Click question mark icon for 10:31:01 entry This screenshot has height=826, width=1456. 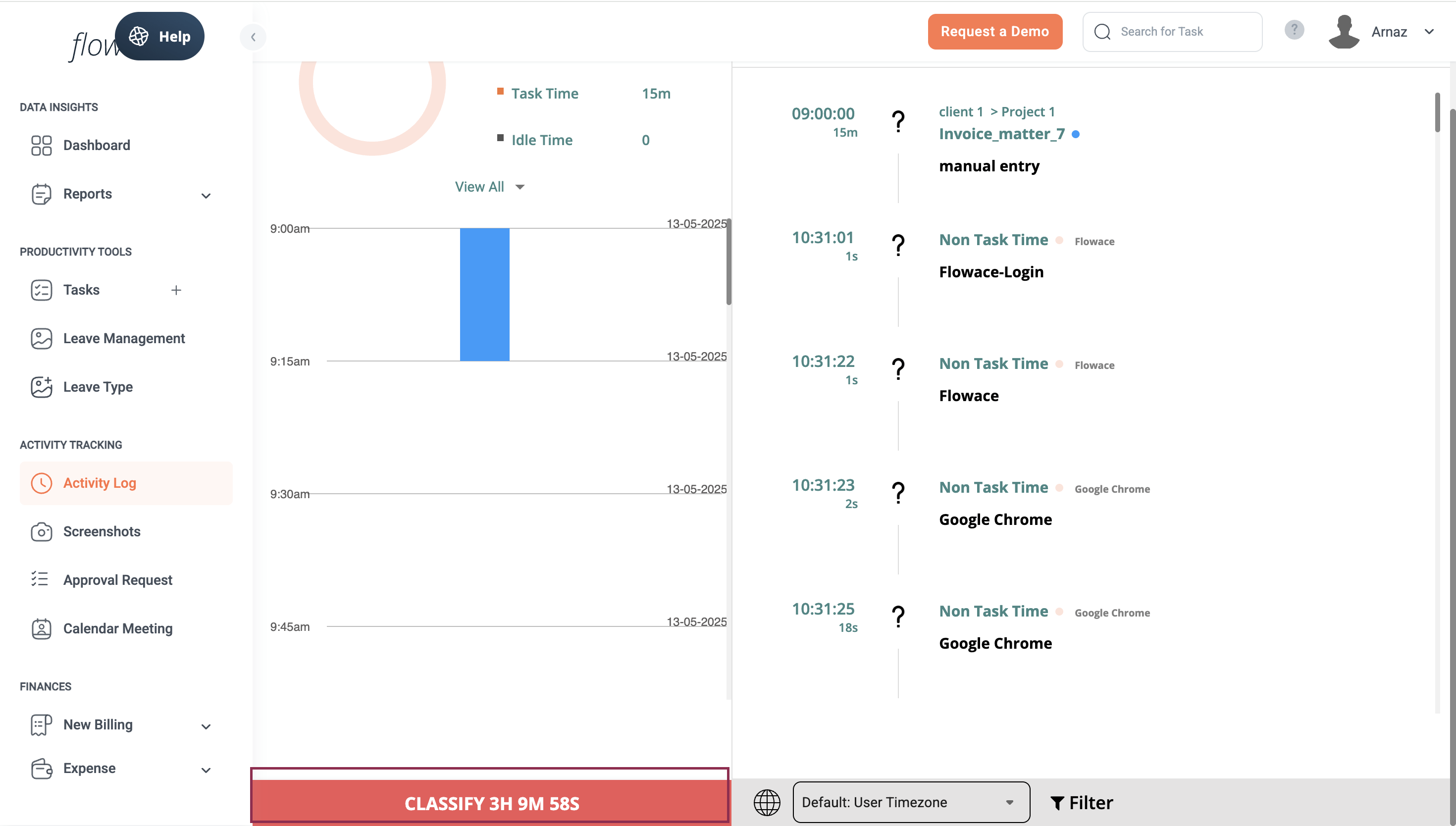(898, 245)
